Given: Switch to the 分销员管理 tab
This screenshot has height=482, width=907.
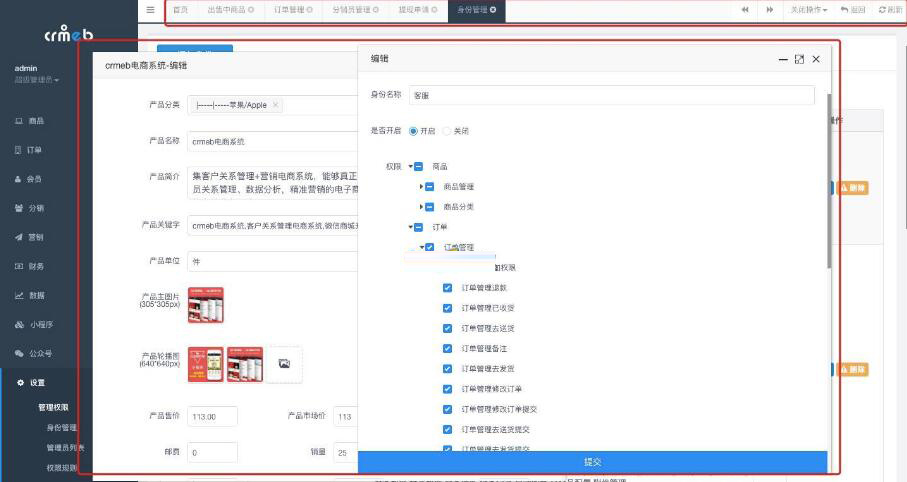Looking at the screenshot, I should (x=352, y=10).
